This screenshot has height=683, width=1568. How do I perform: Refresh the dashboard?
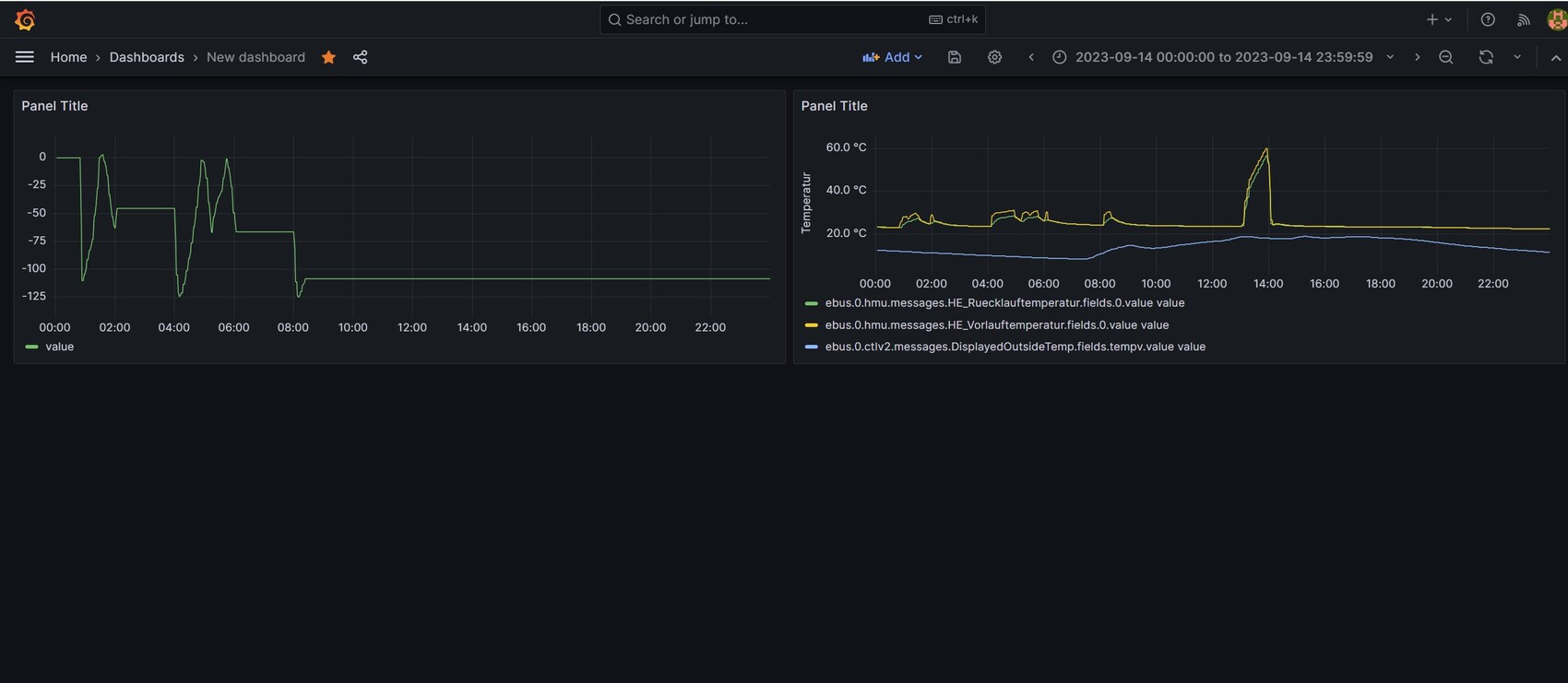(1485, 57)
